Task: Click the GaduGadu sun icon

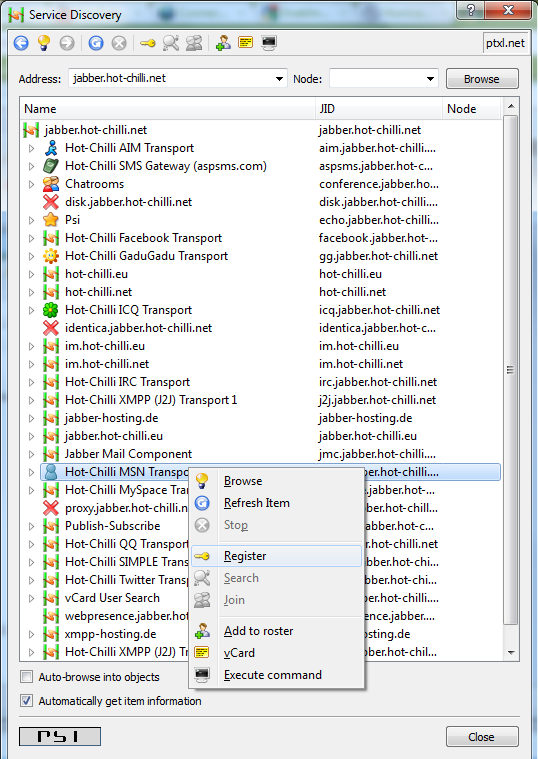Action: coord(51,256)
